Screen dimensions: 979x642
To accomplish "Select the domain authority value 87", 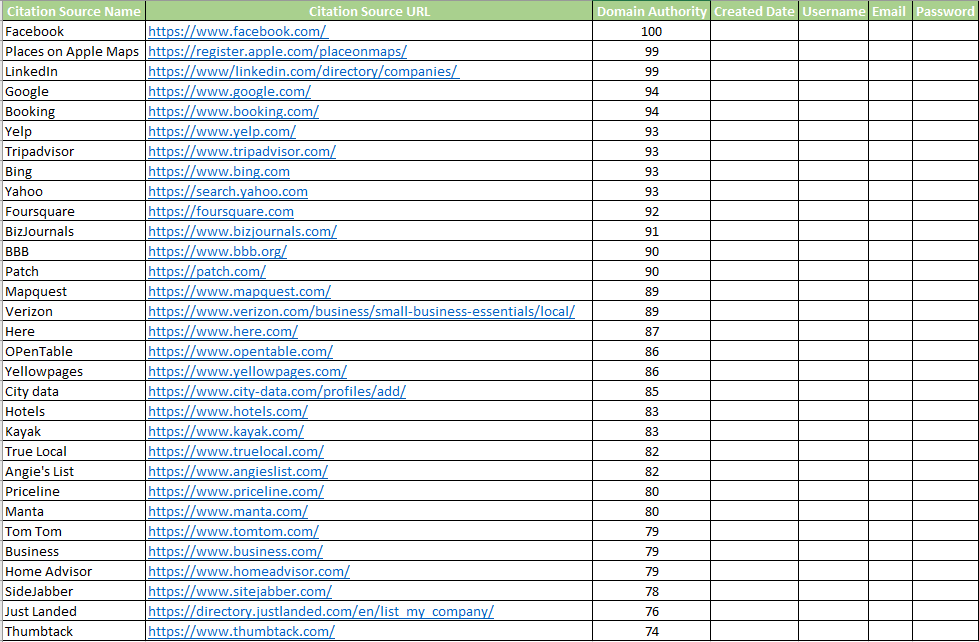I will 651,331.
